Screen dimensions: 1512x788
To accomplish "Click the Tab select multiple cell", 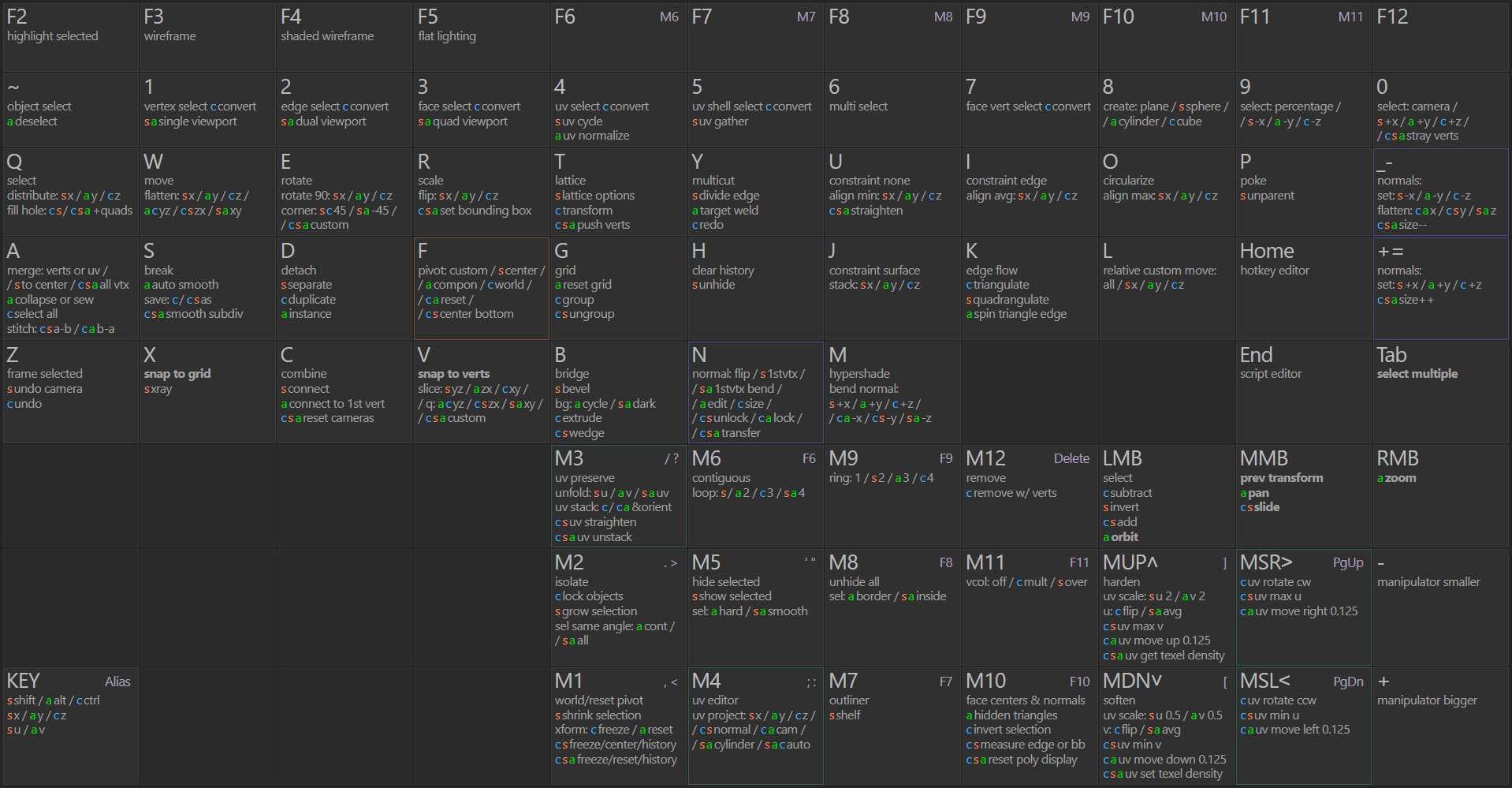I will (x=1440, y=391).
